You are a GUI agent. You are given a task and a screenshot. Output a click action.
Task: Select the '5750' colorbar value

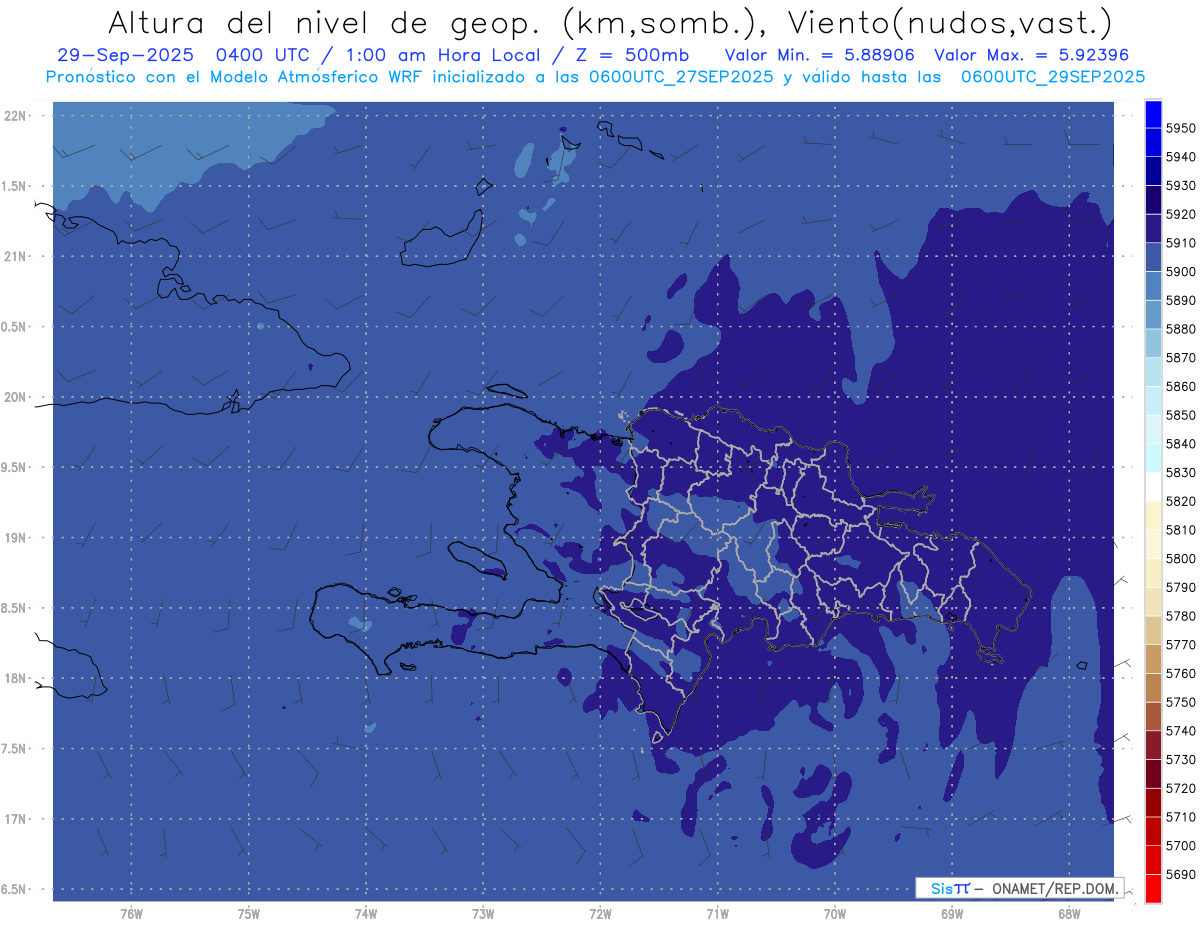coord(1180,702)
